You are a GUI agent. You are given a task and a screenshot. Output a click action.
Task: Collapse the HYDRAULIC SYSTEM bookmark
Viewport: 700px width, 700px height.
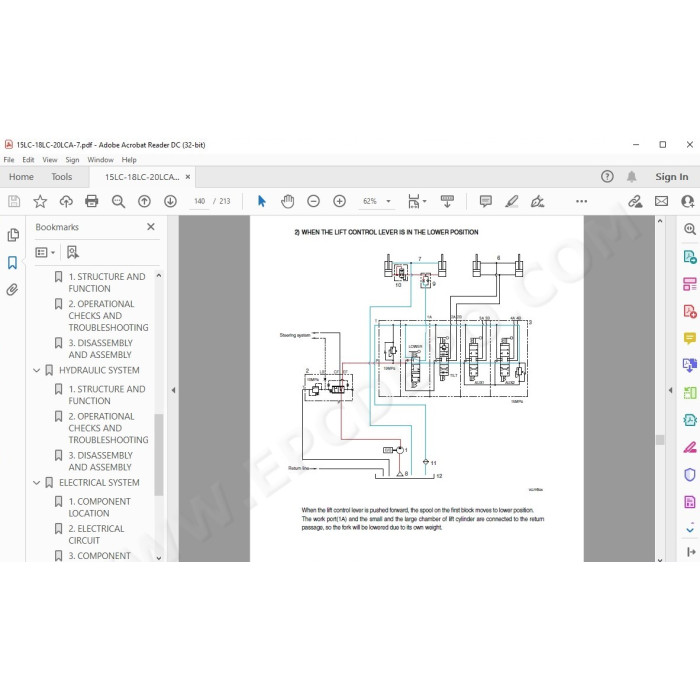coord(37,371)
